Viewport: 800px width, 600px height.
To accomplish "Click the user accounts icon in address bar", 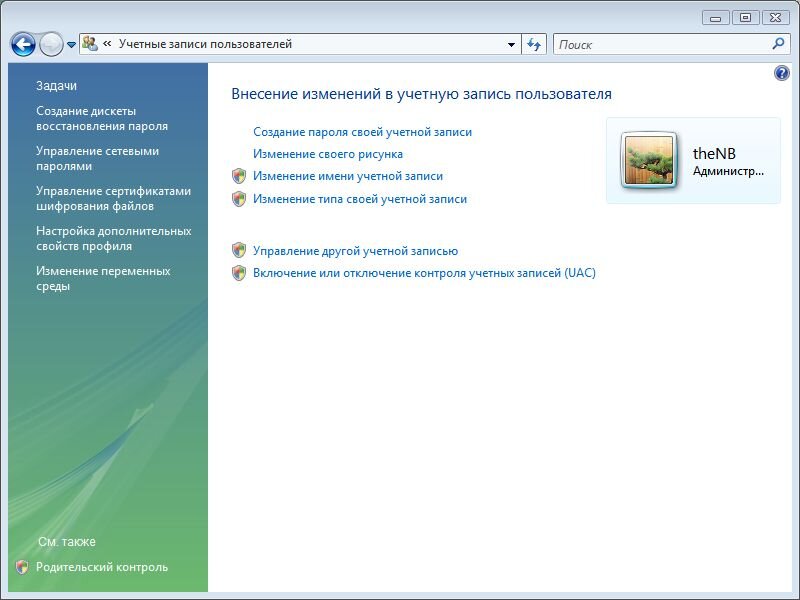I will 90,44.
